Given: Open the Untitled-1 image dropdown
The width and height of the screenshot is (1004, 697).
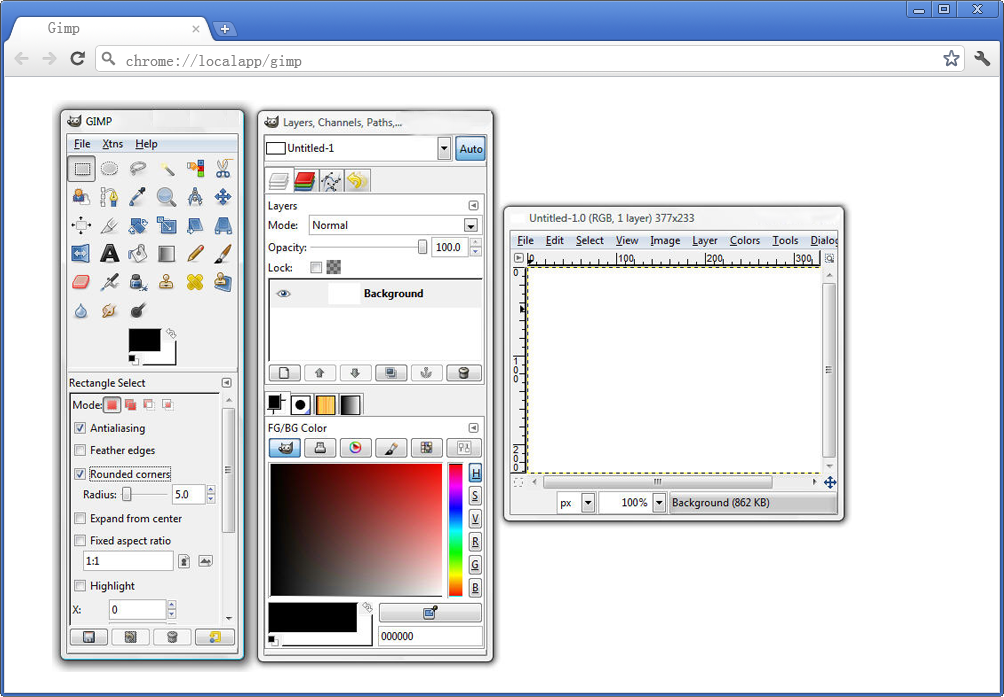Looking at the screenshot, I should pos(444,148).
